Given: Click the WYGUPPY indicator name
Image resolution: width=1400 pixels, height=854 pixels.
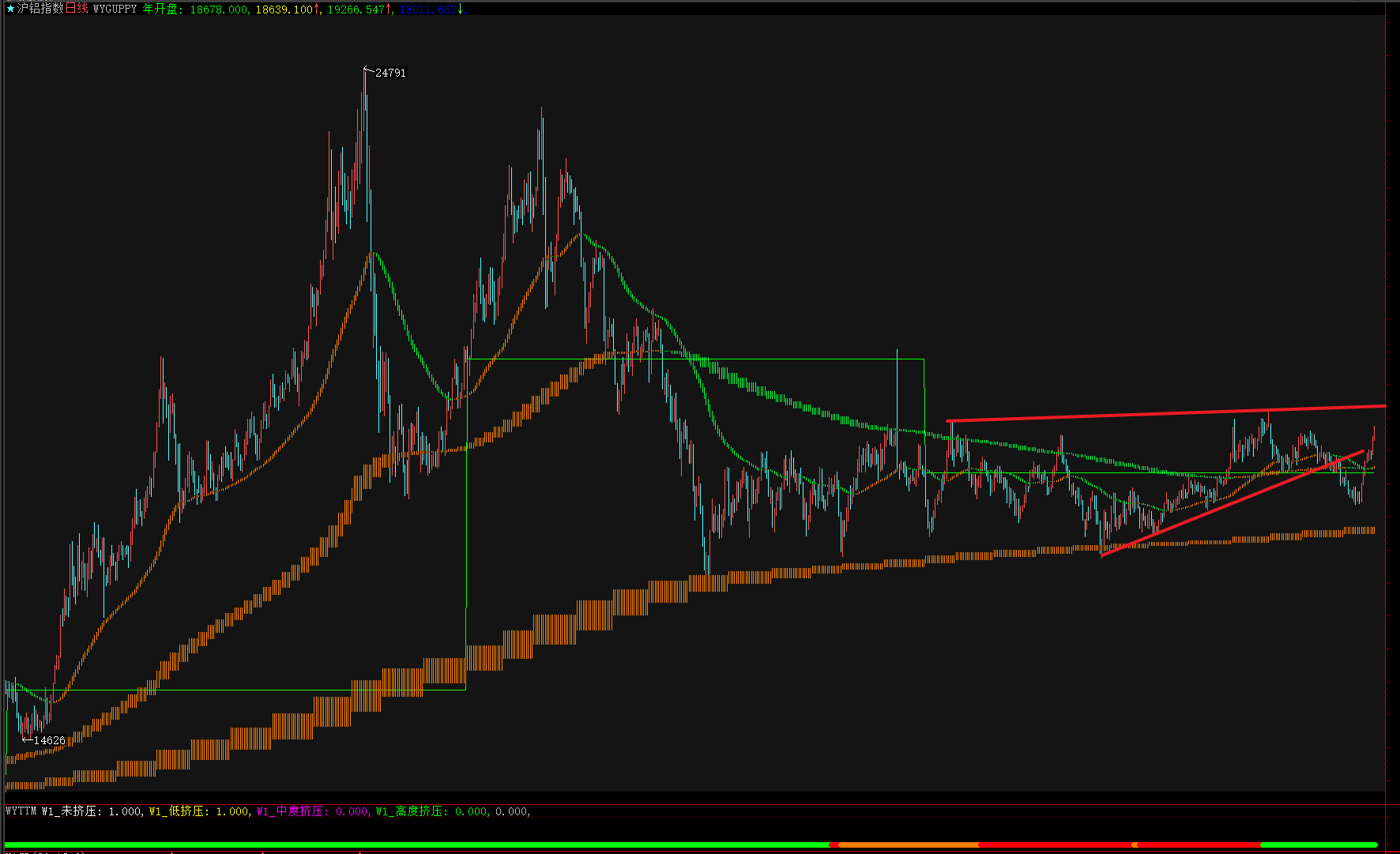Looking at the screenshot, I should point(115,9).
